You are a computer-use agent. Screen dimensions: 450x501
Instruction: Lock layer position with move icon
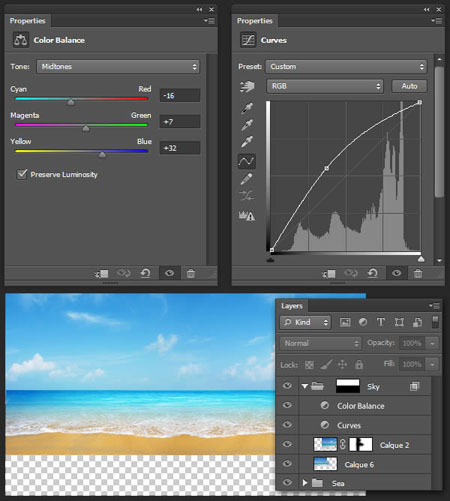[342, 364]
